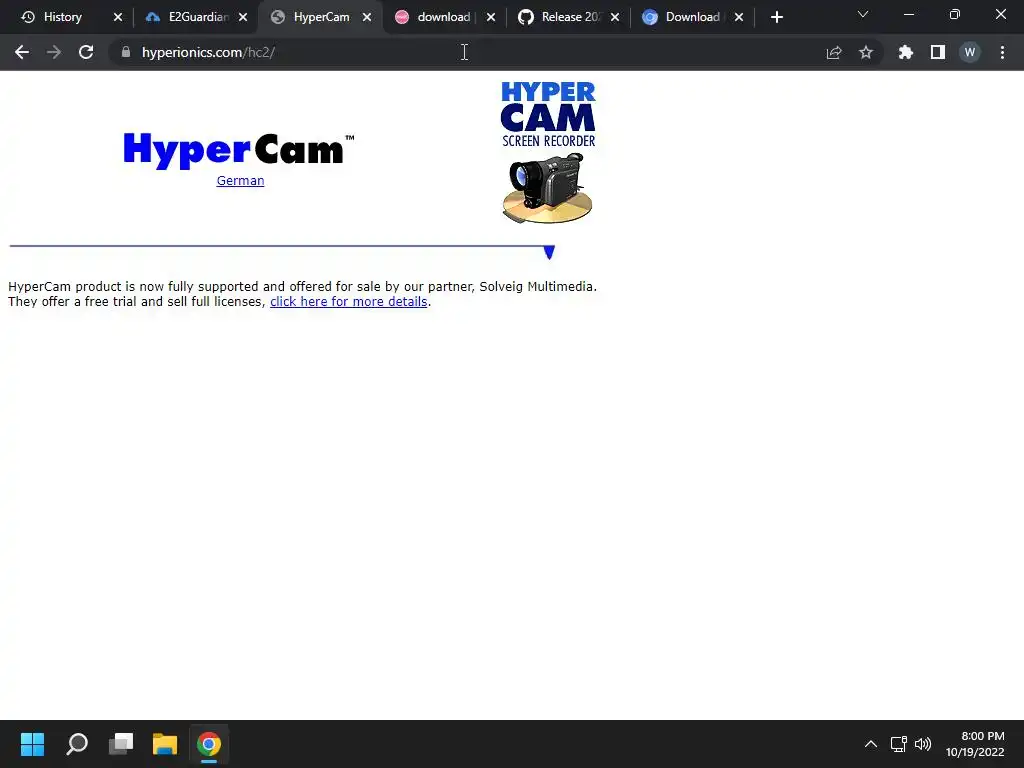Image resolution: width=1024 pixels, height=768 pixels.
Task: Minimize the Chrome window
Action: (x=908, y=14)
